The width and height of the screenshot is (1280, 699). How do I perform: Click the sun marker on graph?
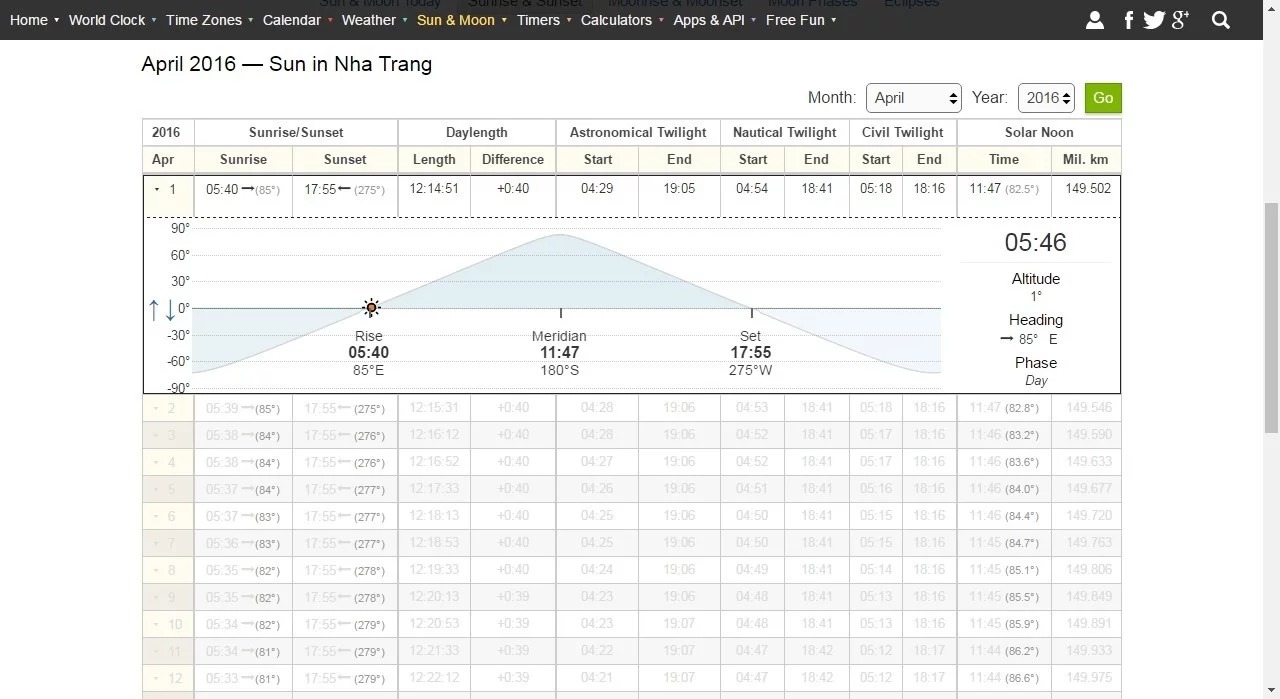pos(371,308)
